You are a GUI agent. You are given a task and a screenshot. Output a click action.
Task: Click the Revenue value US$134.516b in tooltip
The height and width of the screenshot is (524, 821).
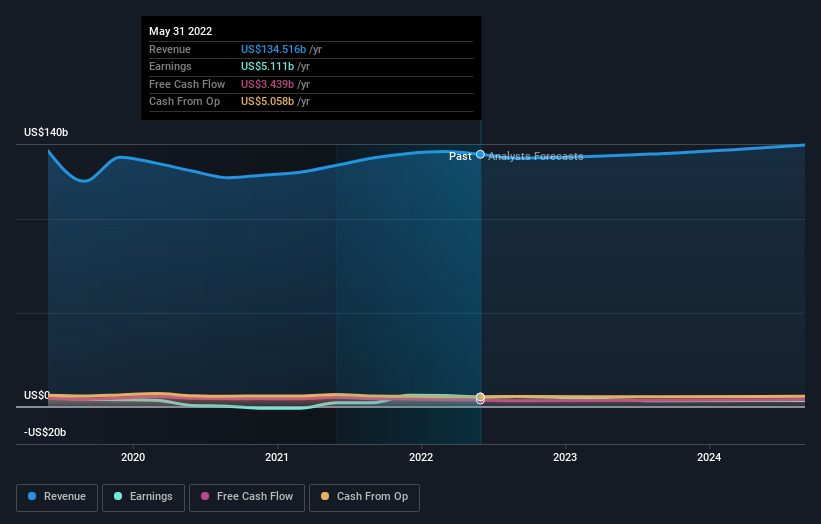273,49
